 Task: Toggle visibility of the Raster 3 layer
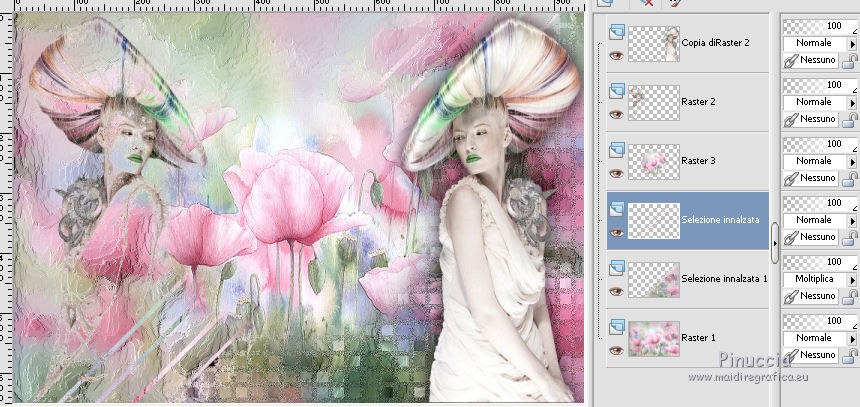point(616,173)
